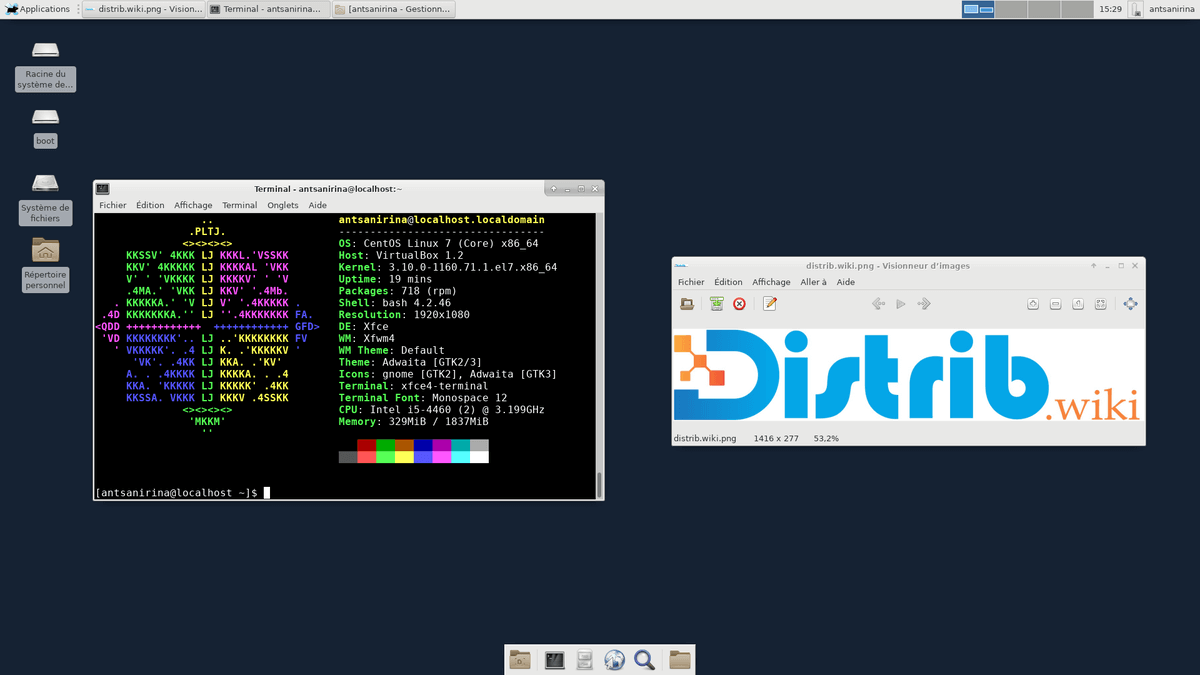Open the Onglets menu
Viewport: 1200px width, 675px height.
[283, 205]
